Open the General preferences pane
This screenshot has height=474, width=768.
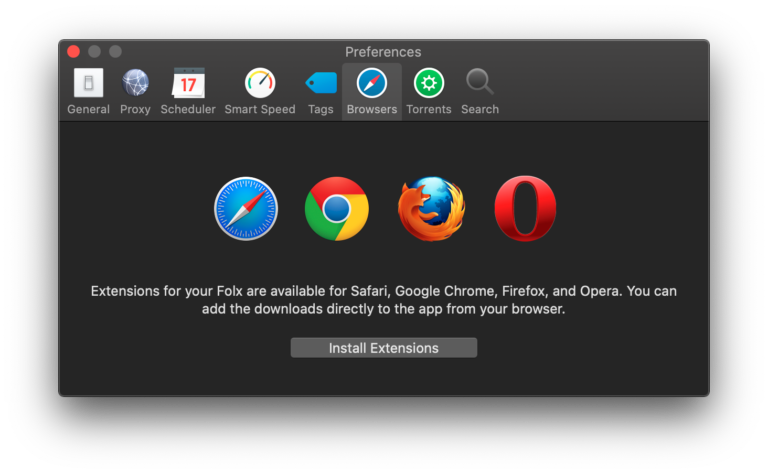[88, 84]
